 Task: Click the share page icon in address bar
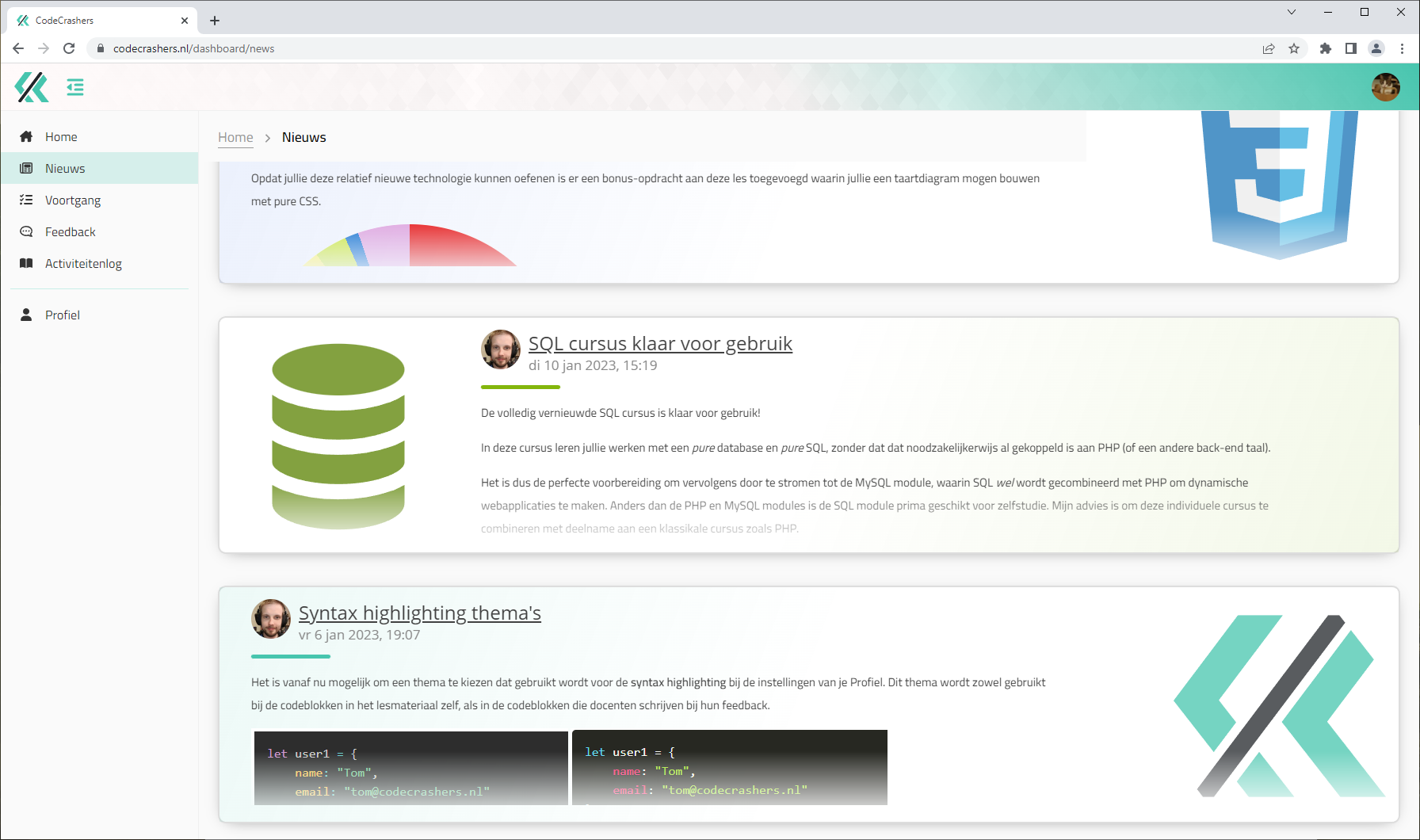[1269, 48]
